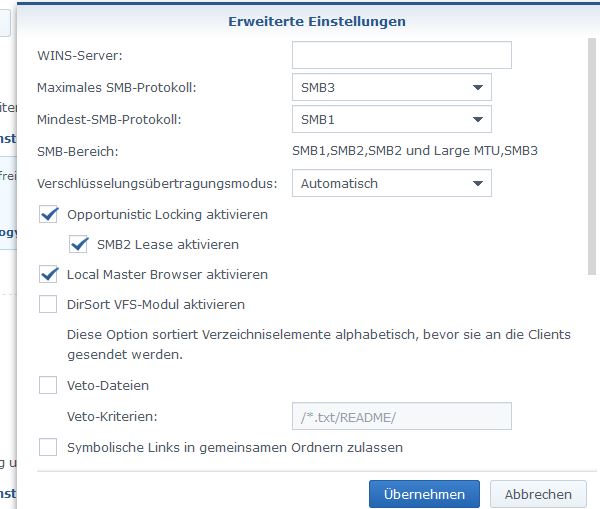This screenshot has height=509, width=600.
Task: Click the Übernehmen button
Action: tap(424, 494)
